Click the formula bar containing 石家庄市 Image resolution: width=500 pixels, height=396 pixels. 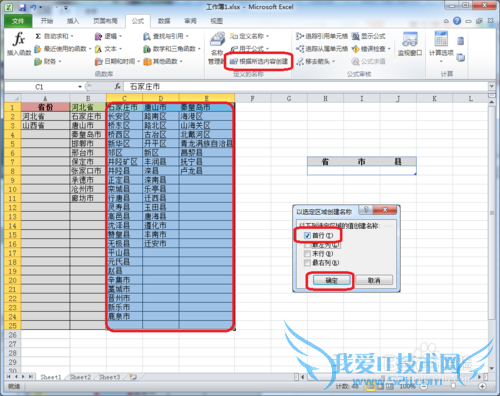(305, 87)
